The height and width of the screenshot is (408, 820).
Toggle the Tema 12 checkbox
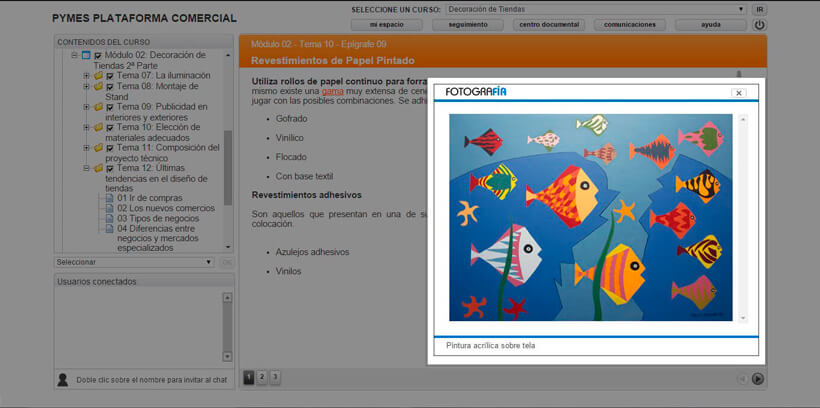[110, 168]
